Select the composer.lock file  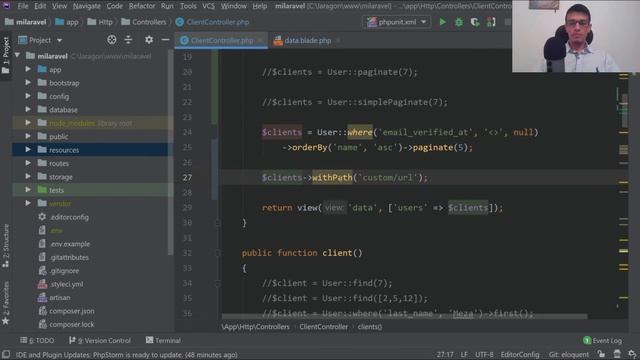click(x=71, y=324)
